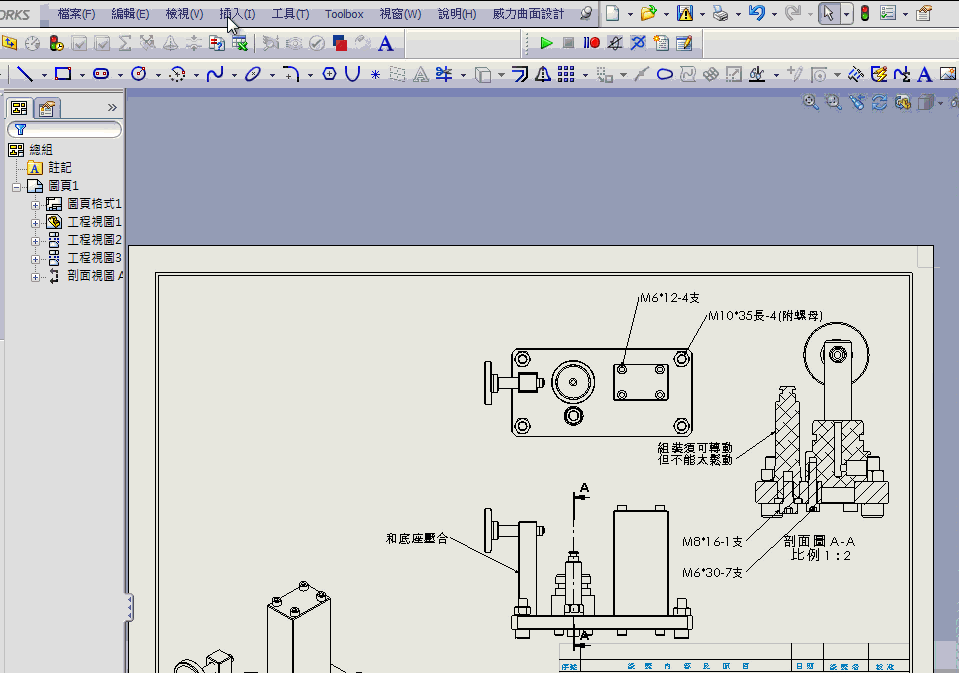Click the Undo icon in the standard toolbar
Image resolution: width=959 pixels, height=673 pixels.
[757, 12]
